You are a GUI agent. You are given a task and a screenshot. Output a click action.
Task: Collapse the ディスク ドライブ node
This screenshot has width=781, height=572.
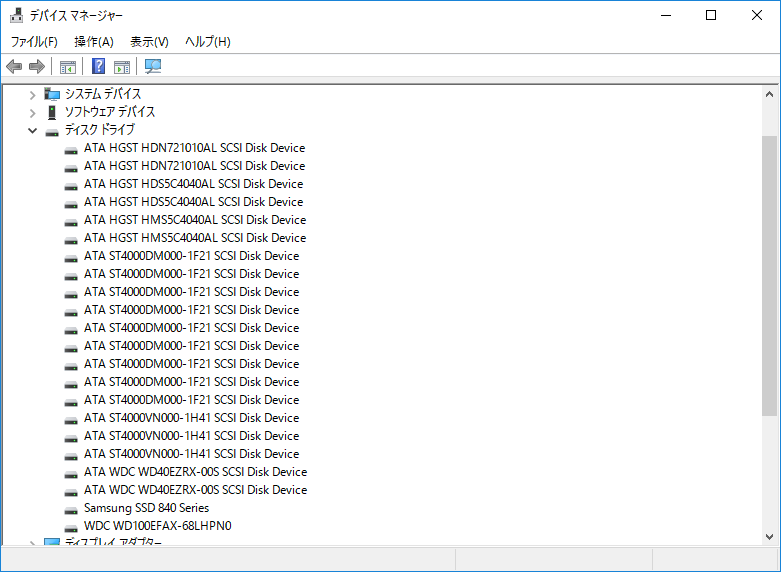pyautogui.click(x=32, y=131)
